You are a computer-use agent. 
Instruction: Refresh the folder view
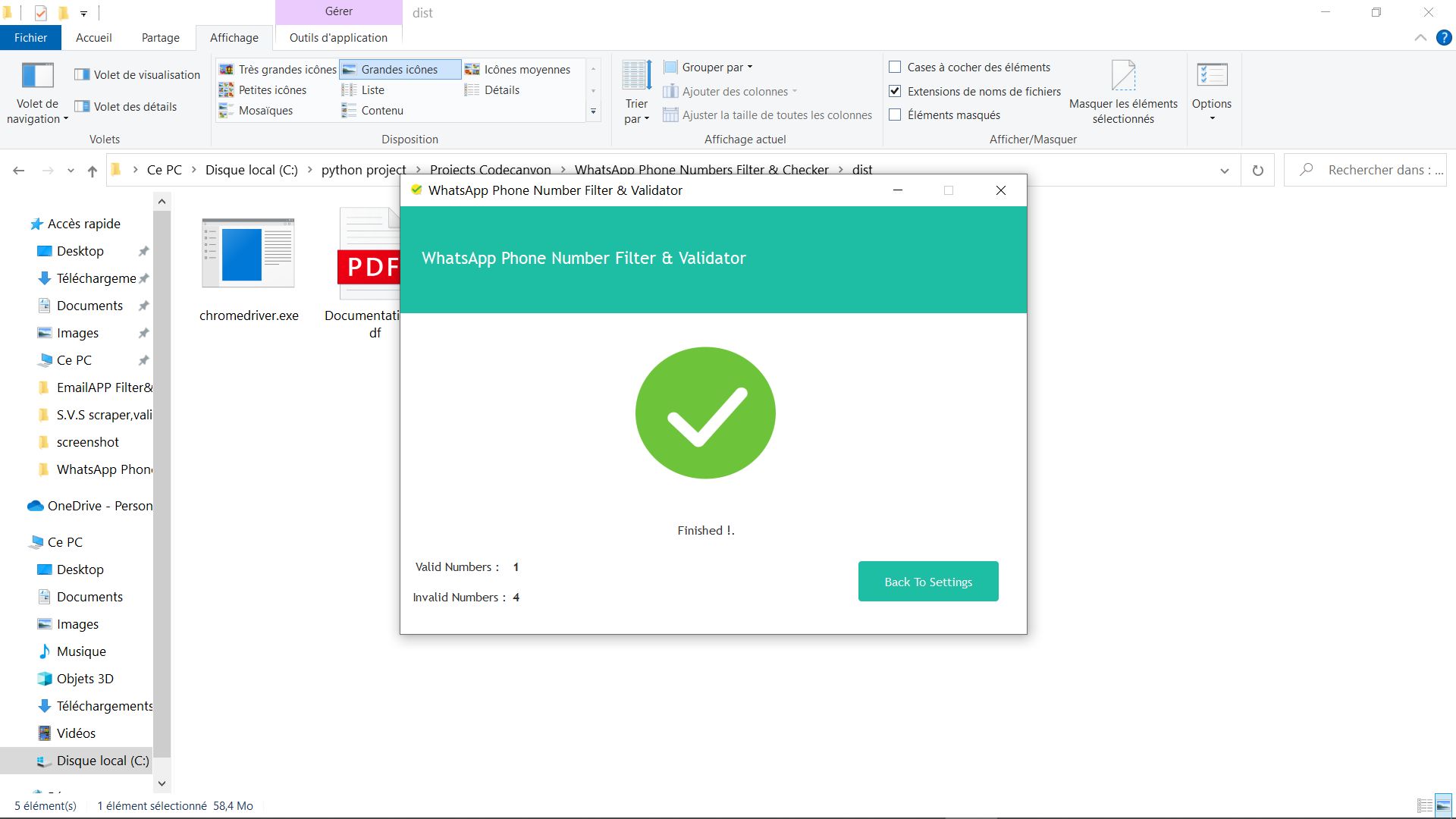(x=1258, y=171)
